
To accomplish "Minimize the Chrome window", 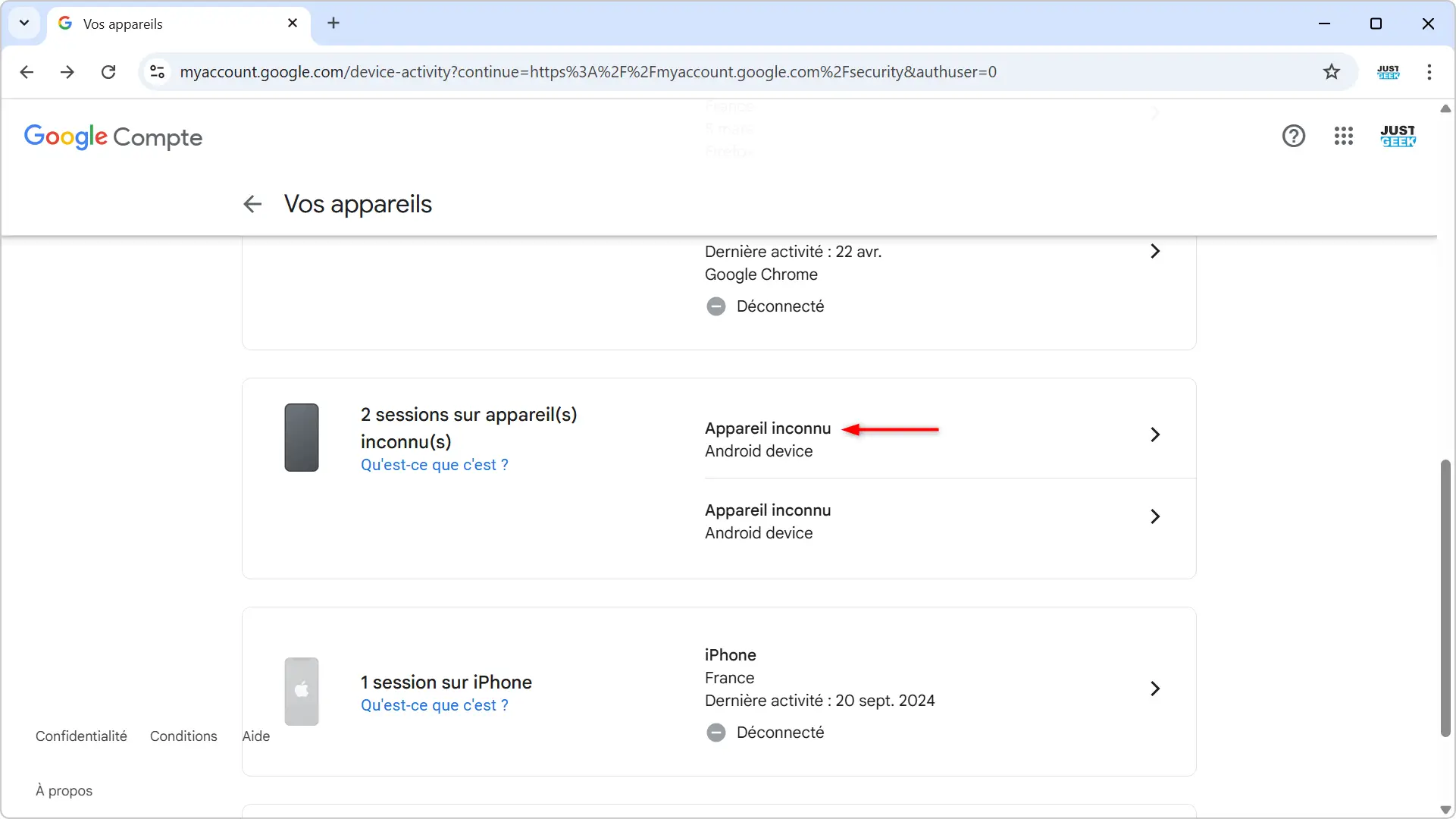I will pyautogui.click(x=1324, y=24).
